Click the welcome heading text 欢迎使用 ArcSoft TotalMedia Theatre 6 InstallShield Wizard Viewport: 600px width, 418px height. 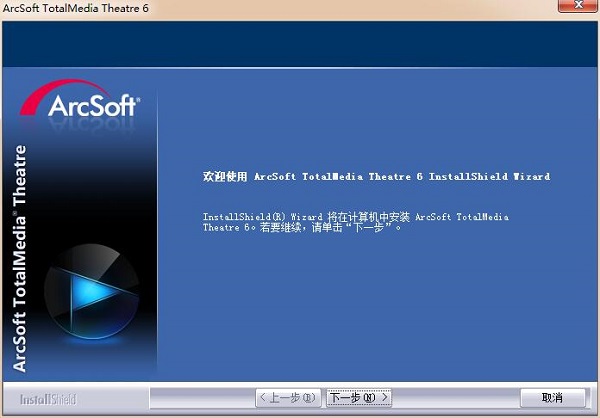coord(377,176)
